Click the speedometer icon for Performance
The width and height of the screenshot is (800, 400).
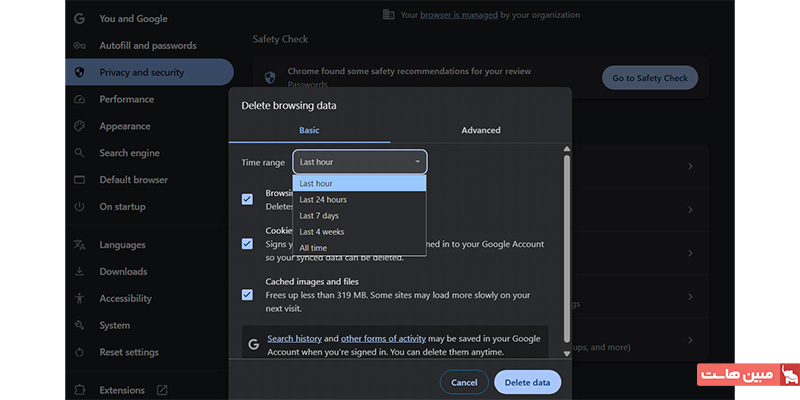tap(79, 99)
